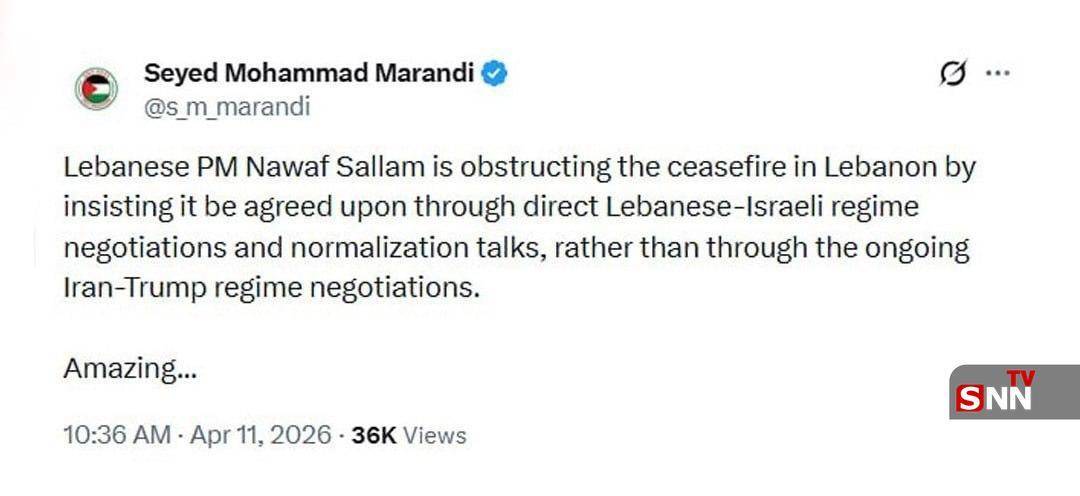Screen dimensions: 1080x496
Task: View the 36K Views count
Action: (408, 435)
